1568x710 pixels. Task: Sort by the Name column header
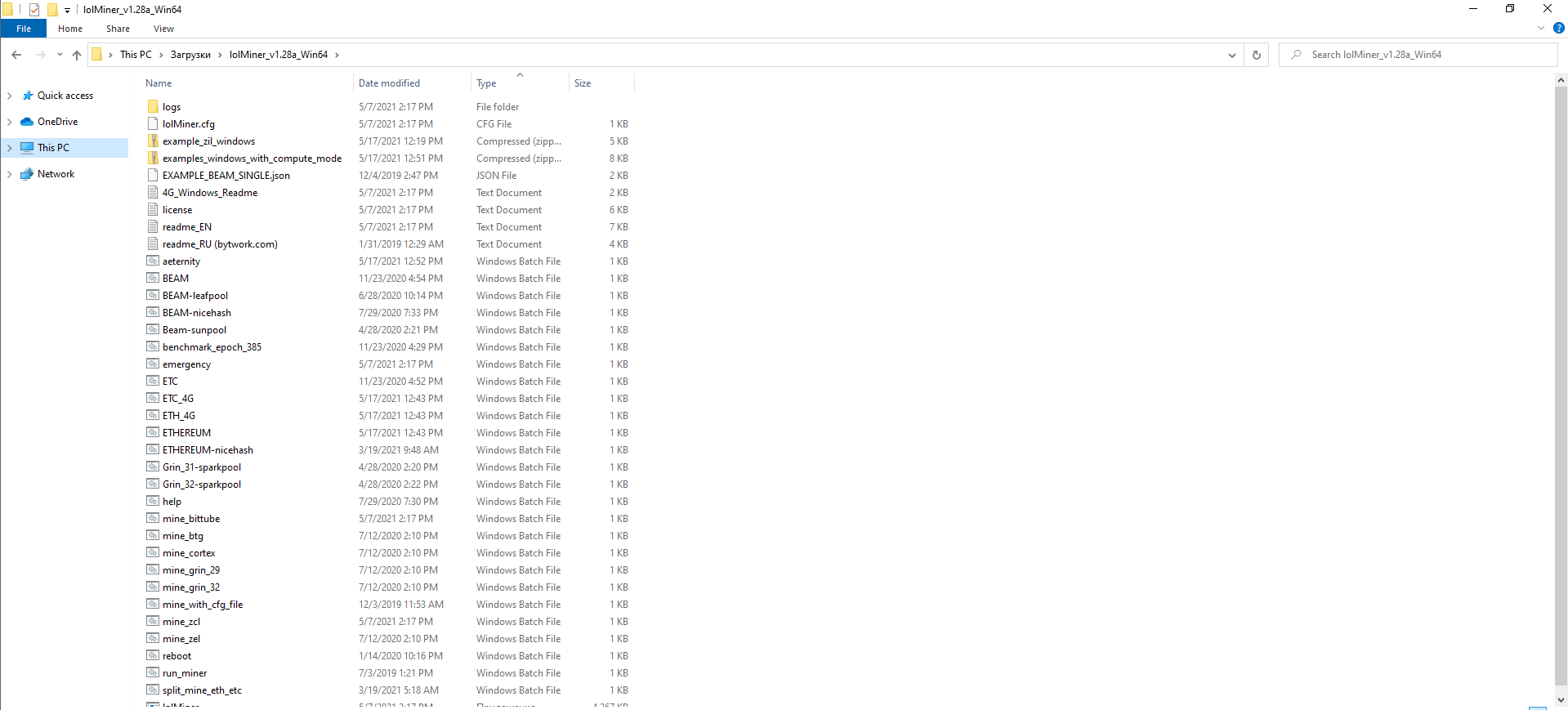pos(159,83)
